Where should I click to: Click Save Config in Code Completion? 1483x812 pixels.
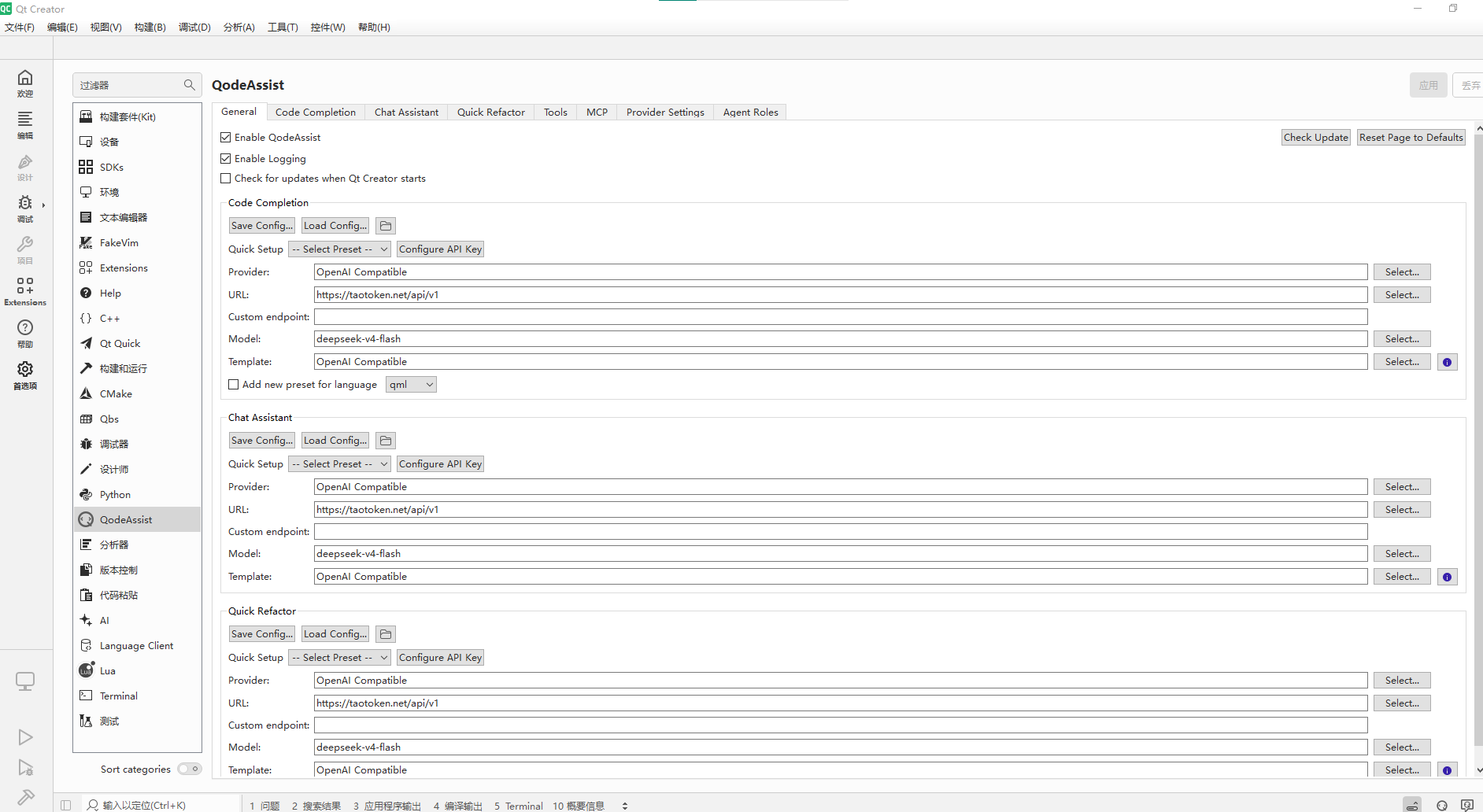pyautogui.click(x=262, y=226)
